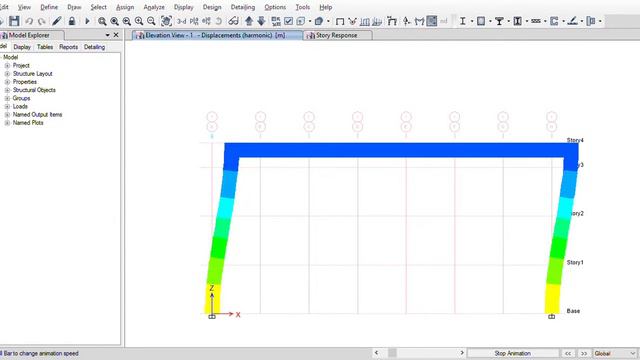The image size is (640, 360).
Task: Click the animation speed slider thumb
Action: 392,353
